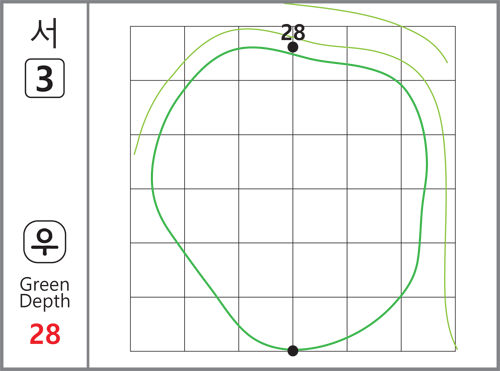Click the 28 label above the top dot
The width and height of the screenshot is (500, 371).
point(293,32)
